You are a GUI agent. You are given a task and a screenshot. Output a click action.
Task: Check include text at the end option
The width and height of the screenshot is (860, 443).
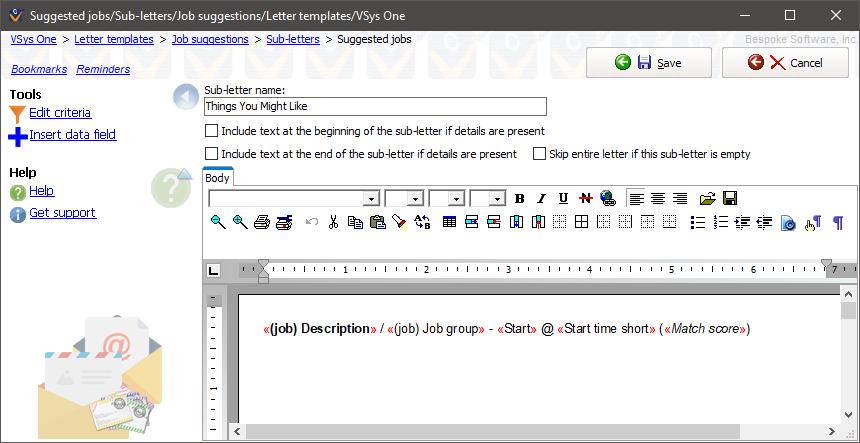pyautogui.click(x=211, y=154)
